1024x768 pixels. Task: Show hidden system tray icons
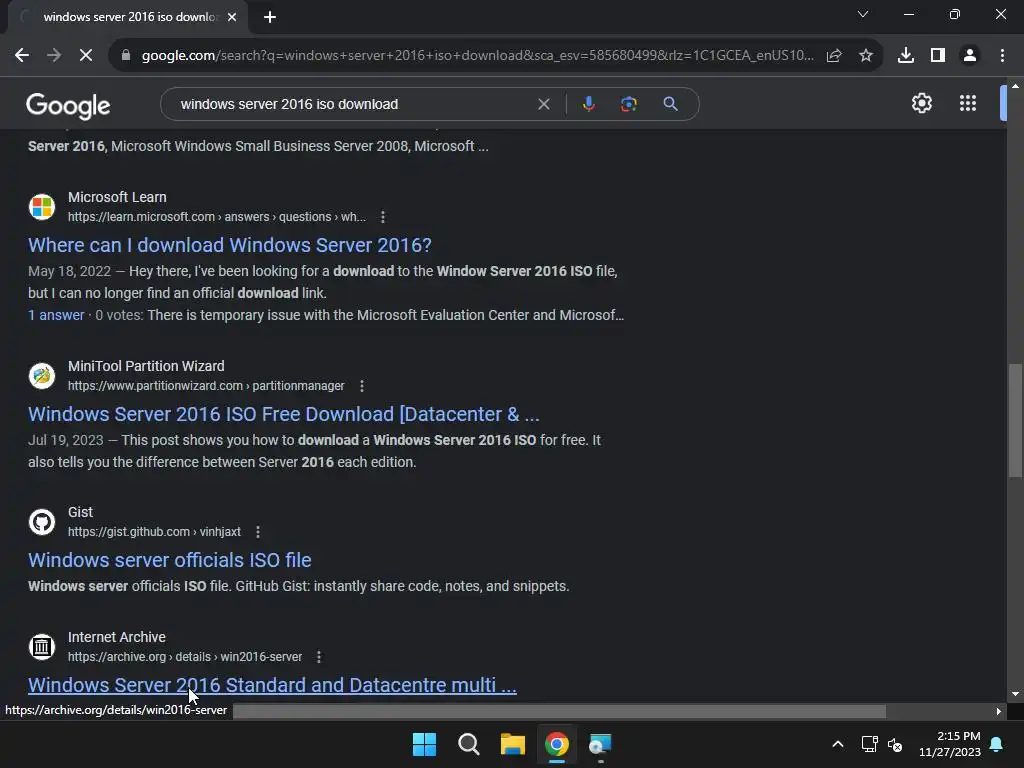tap(838, 744)
